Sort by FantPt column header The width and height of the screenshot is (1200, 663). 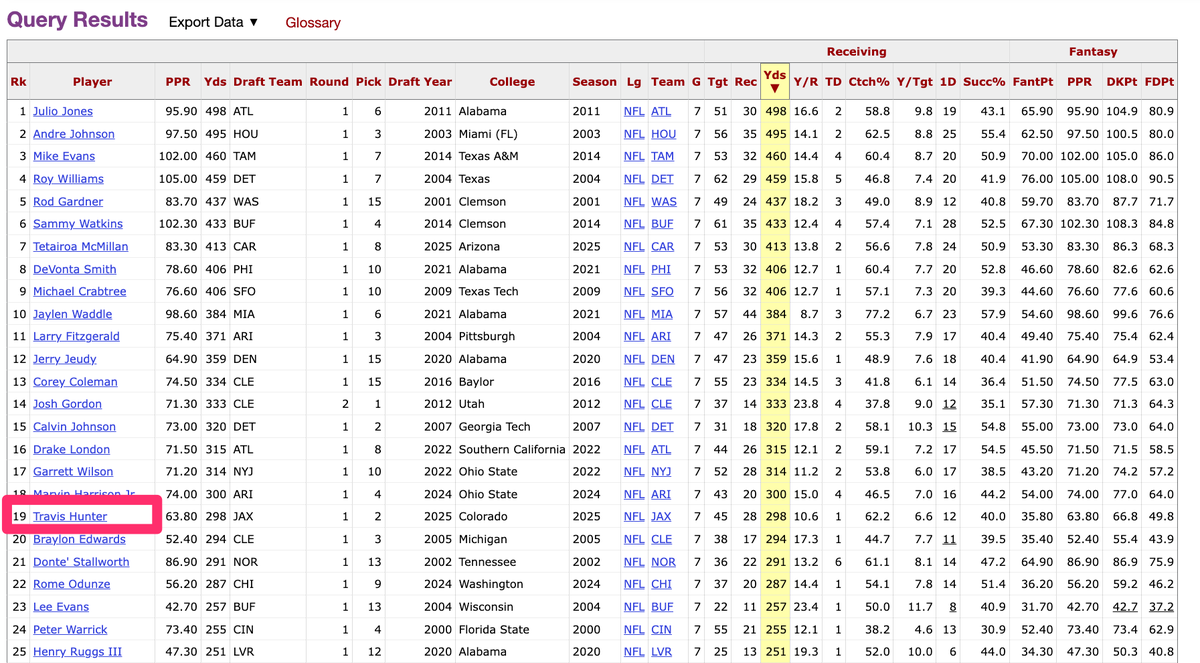1033,82
